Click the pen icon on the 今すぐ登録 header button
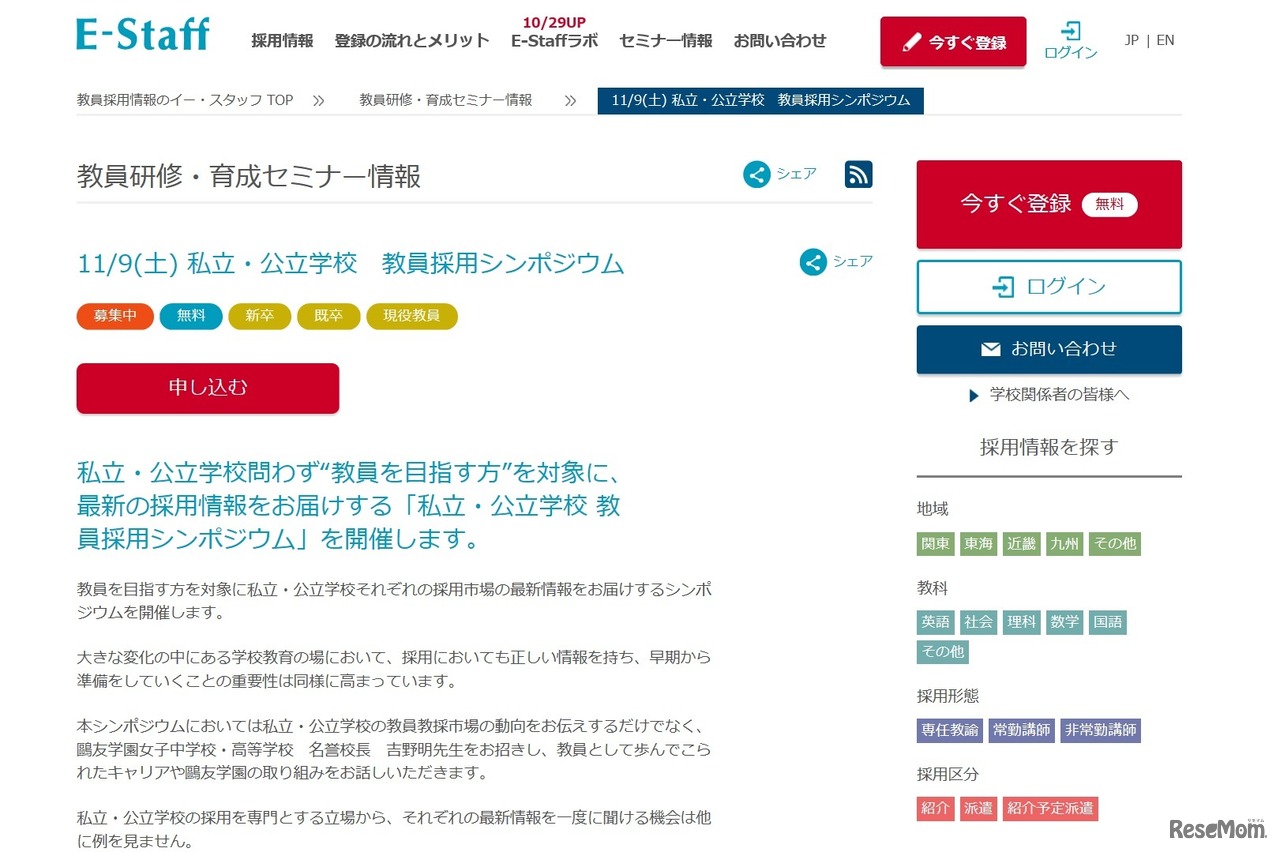The width and height of the screenshot is (1280, 852). point(910,42)
